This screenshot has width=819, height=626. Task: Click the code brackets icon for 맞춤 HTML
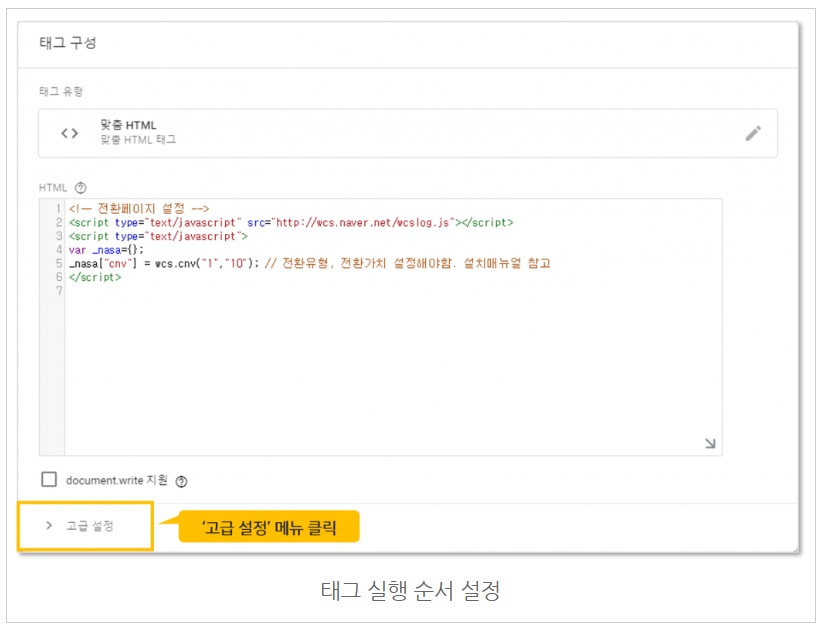pyautogui.click(x=69, y=133)
